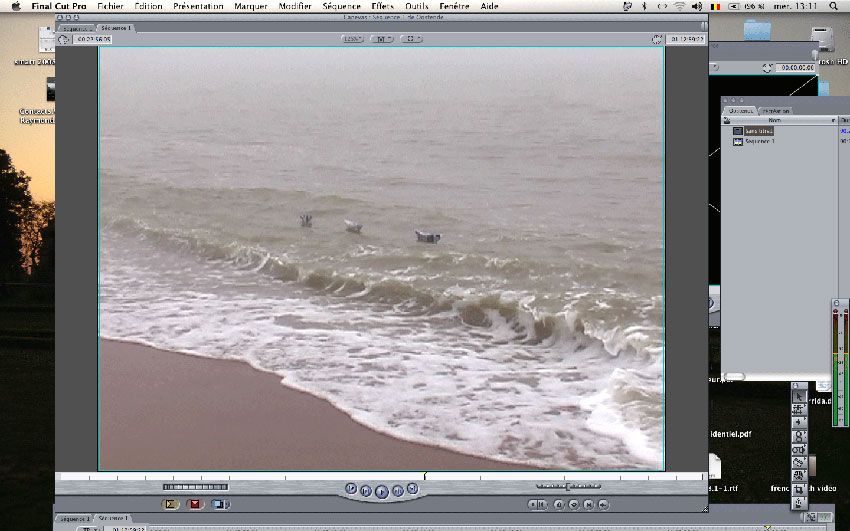Select the Edit Selection tool in the tool palette
Viewport: 850px width, 531px height.
799,410
